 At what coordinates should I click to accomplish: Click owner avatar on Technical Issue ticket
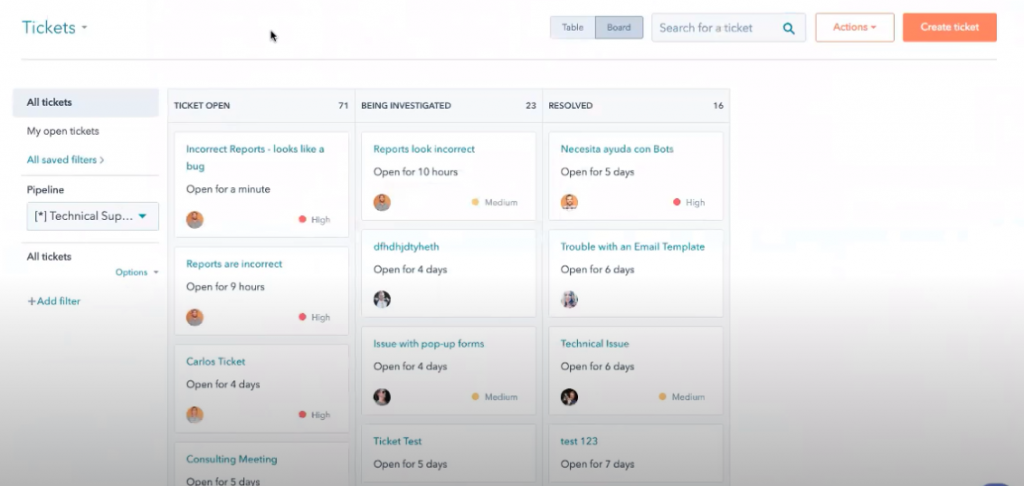(569, 397)
